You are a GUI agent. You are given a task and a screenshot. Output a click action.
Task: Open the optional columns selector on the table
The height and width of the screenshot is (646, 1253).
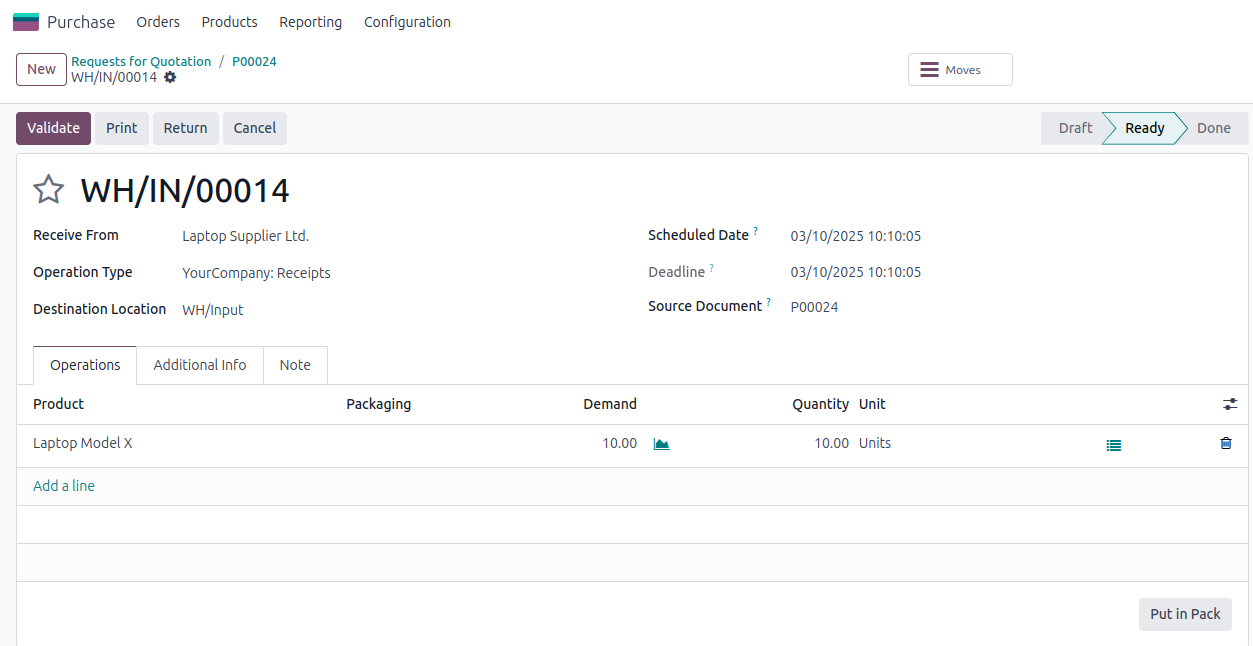1229,404
